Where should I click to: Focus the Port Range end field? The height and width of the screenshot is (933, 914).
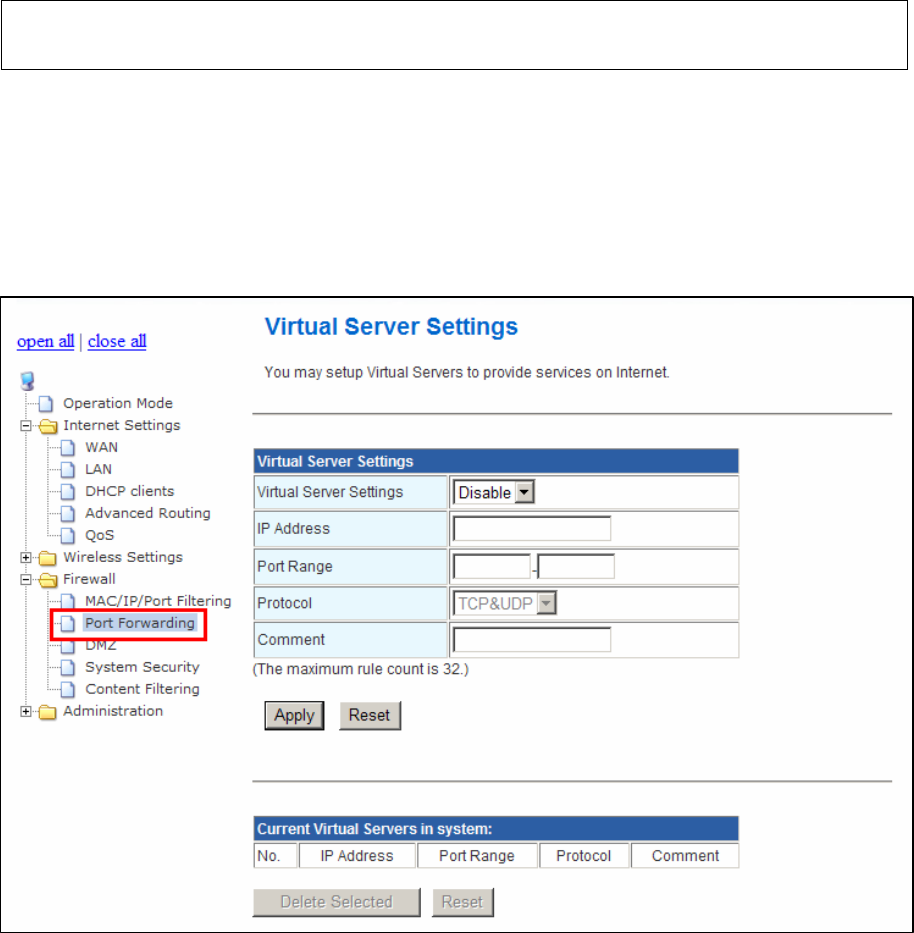tap(576, 566)
